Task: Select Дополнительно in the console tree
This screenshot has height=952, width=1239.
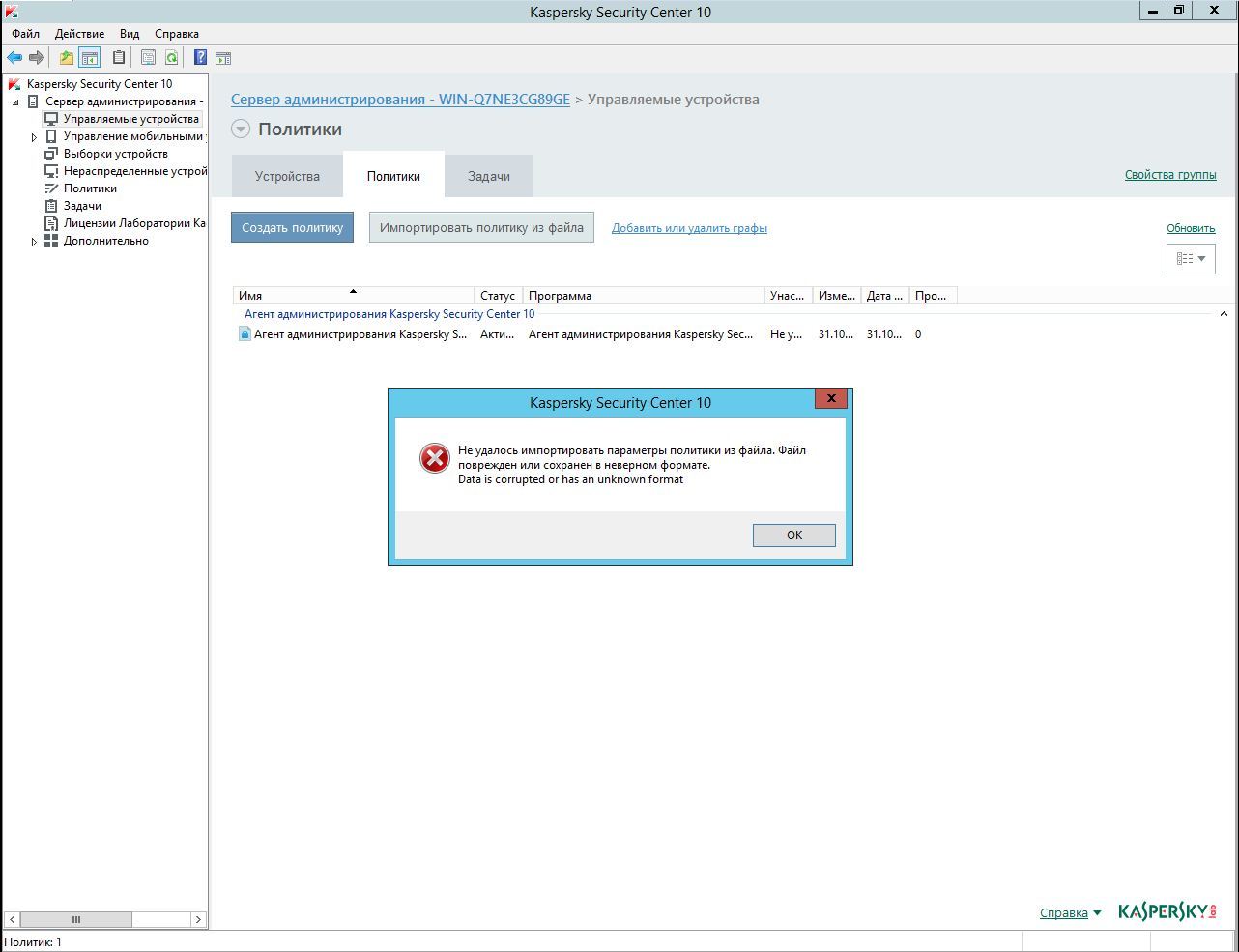Action: [106, 241]
